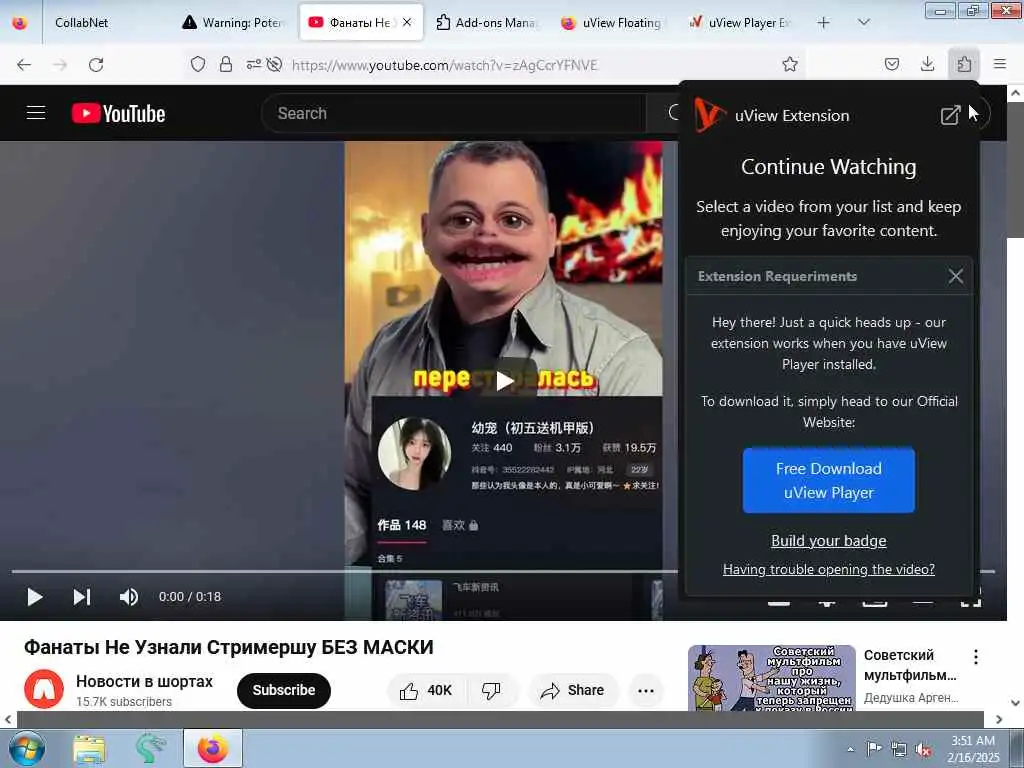Open Новости в шортах channel avatar
This screenshot has height=768, width=1024.
(44, 690)
